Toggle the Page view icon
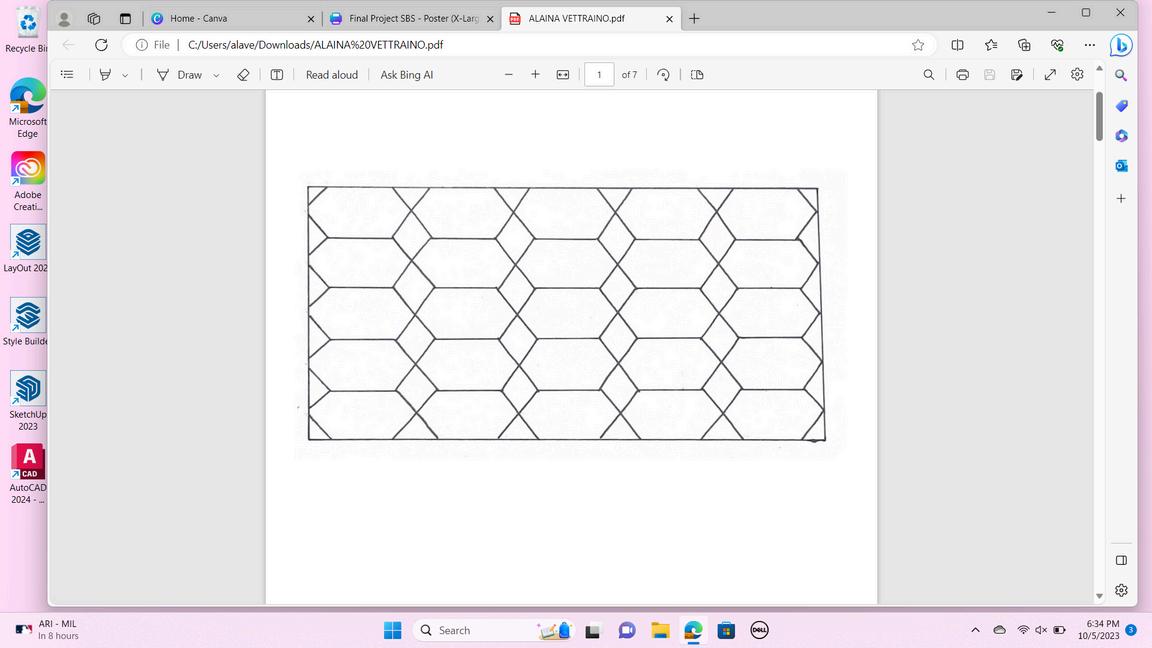The width and height of the screenshot is (1152, 648). point(697,74)
